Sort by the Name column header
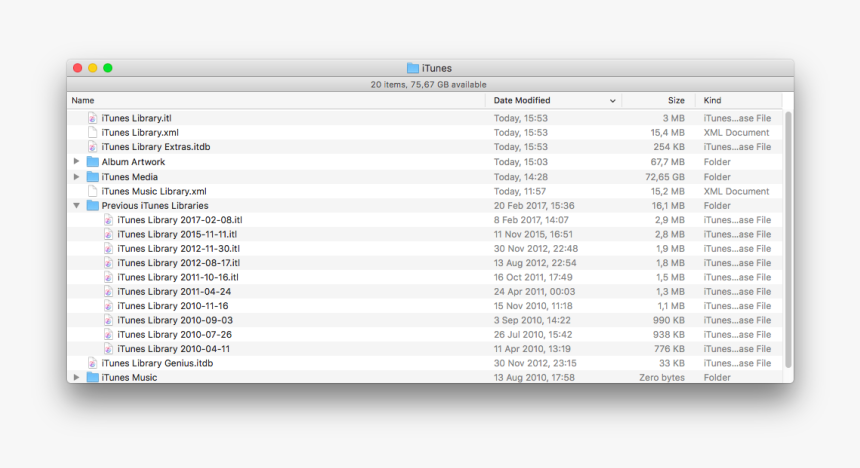The width and height of the screenshot is (860, 468). [276, 100]
